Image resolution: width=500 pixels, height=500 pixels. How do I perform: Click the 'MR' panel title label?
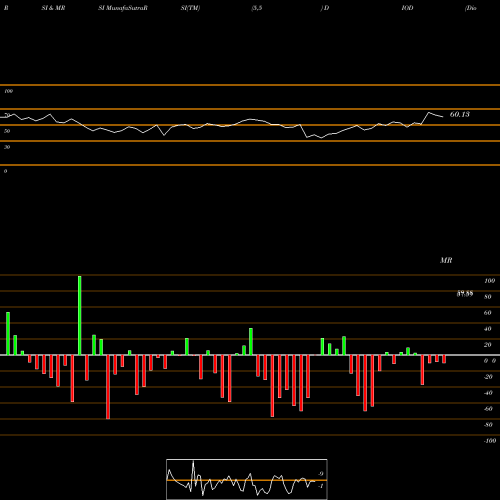[446, 260]
